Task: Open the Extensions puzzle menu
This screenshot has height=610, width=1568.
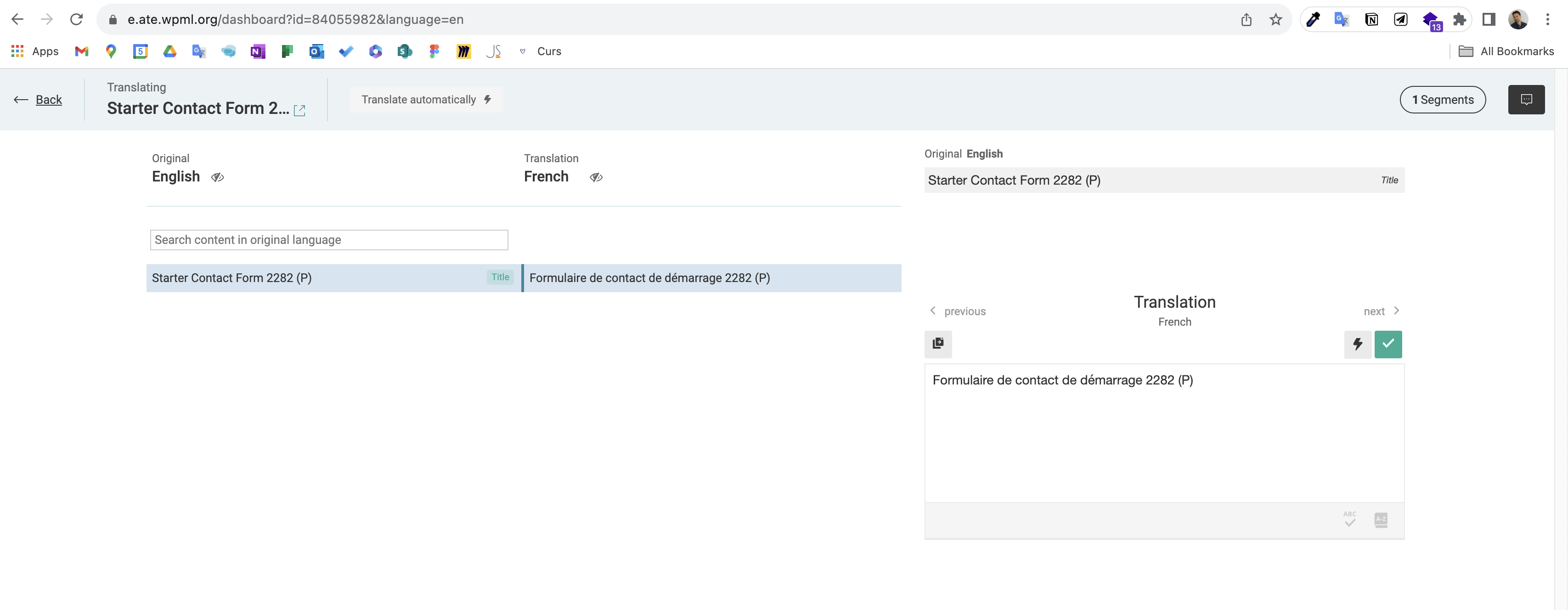Action: (x=1460, y=19)
